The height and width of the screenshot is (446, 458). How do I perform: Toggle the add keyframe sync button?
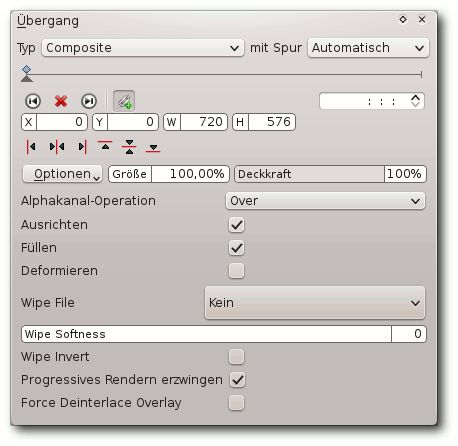124,101
